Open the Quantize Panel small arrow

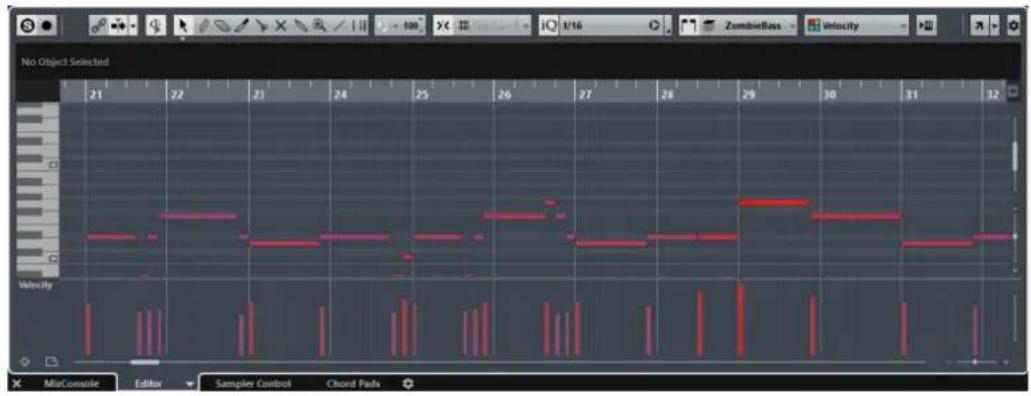(x=668, y=26)
